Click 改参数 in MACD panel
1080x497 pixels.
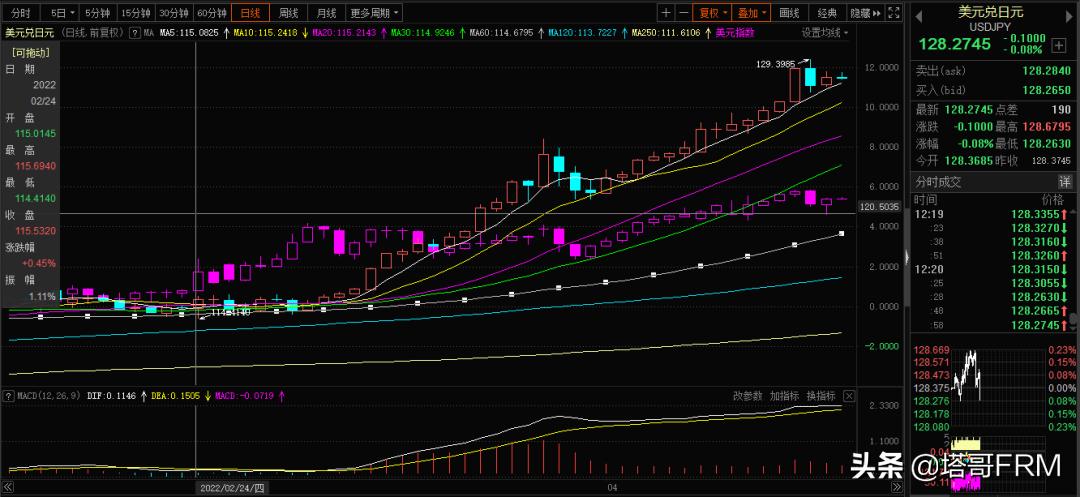click(747, 396)
